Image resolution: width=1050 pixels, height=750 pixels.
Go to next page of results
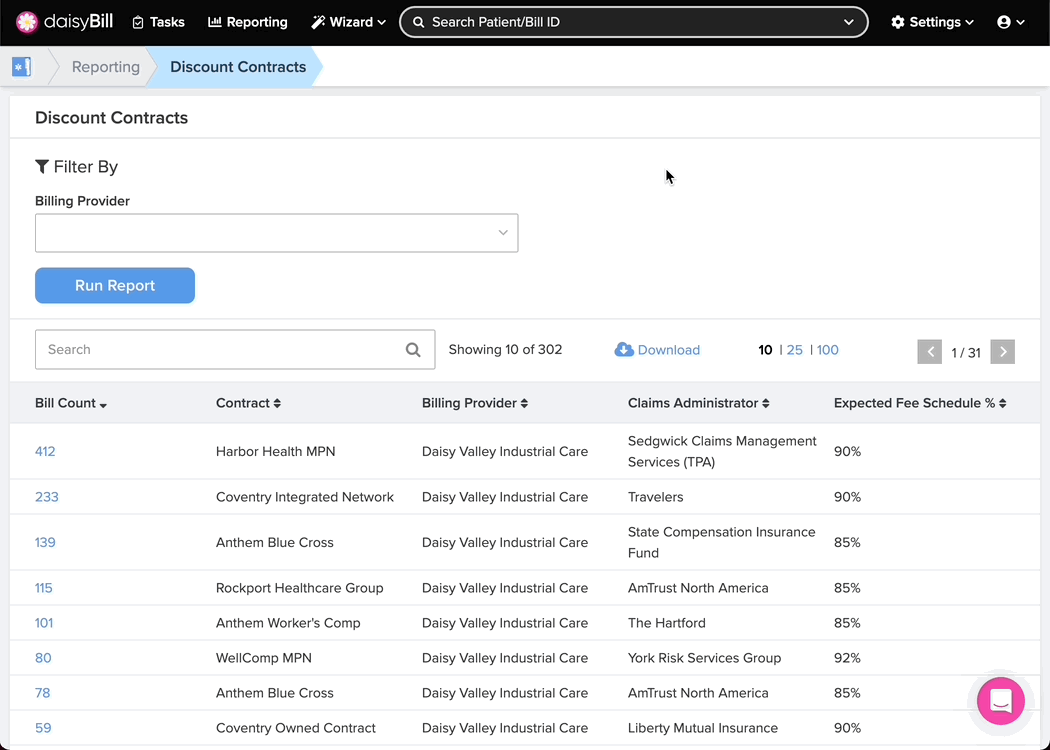click(x=1002, y=352)
